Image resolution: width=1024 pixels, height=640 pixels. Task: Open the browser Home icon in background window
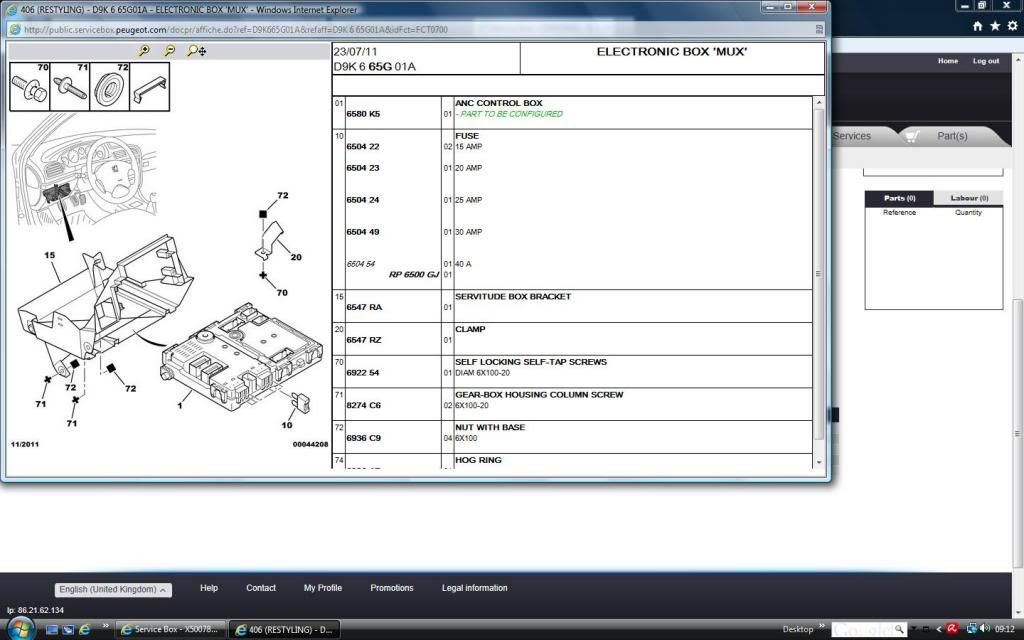[978, 25]
